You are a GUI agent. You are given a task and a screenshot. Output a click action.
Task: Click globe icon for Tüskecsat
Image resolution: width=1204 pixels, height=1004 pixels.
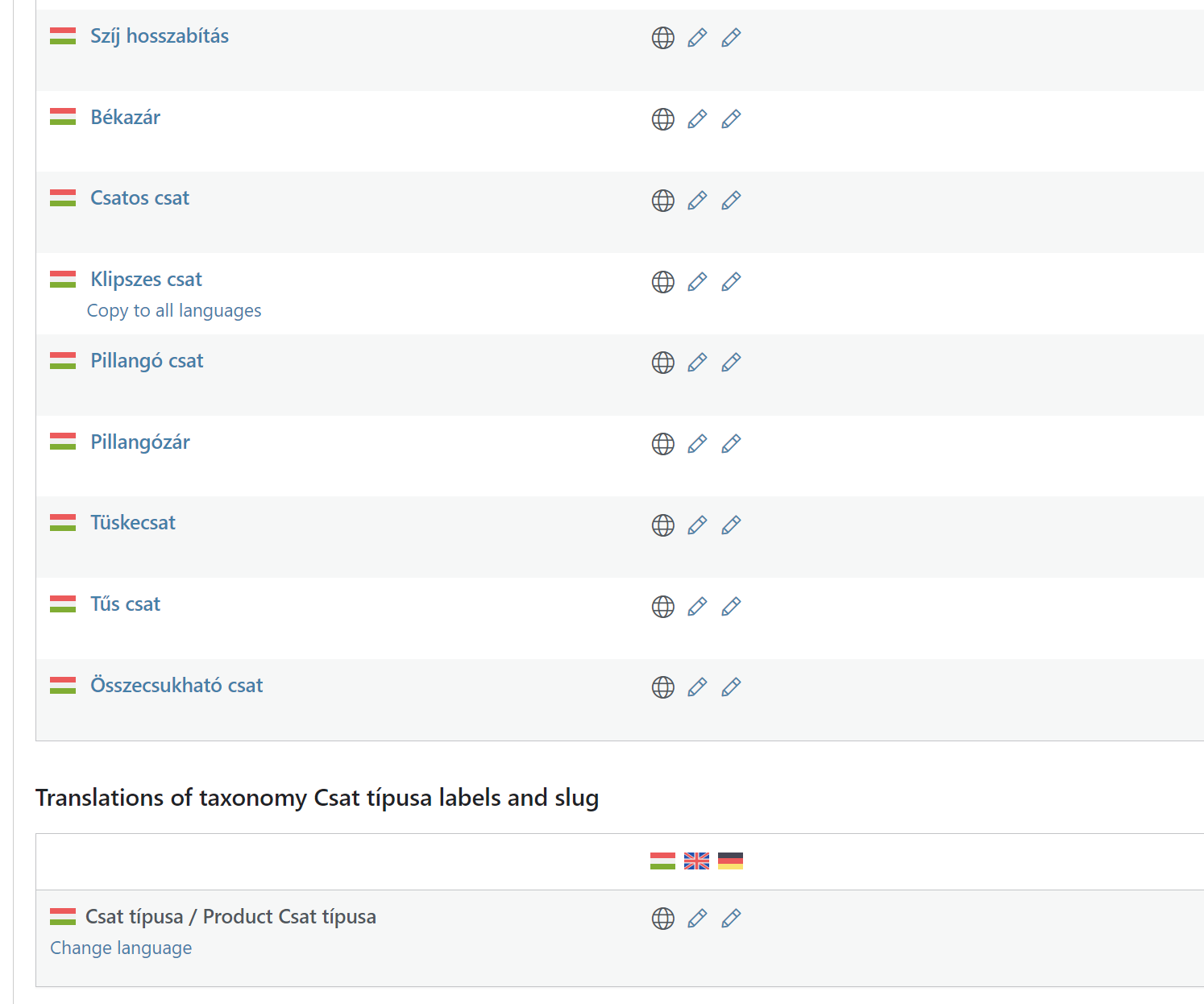tap(662, 525)
